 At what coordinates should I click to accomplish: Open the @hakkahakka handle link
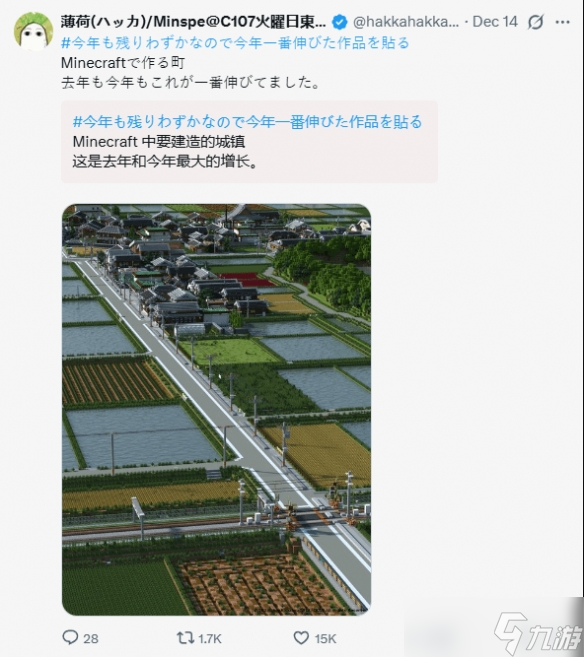[x=406, y=22]
